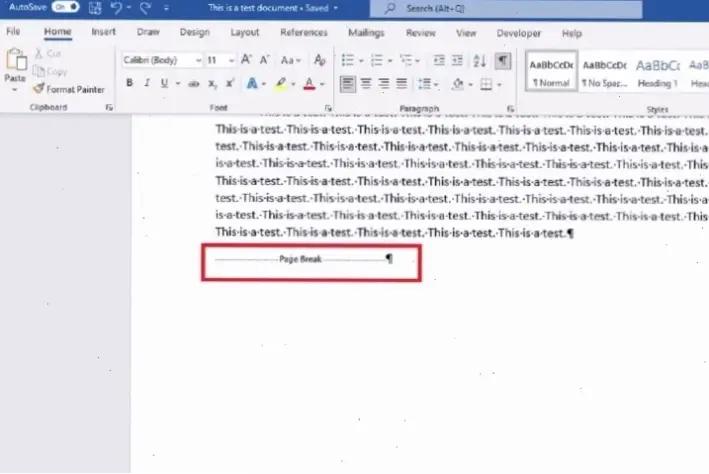The image size is (709, 474).
Task: Click the Sort A-Z icon
Action: tap(479, 61)
